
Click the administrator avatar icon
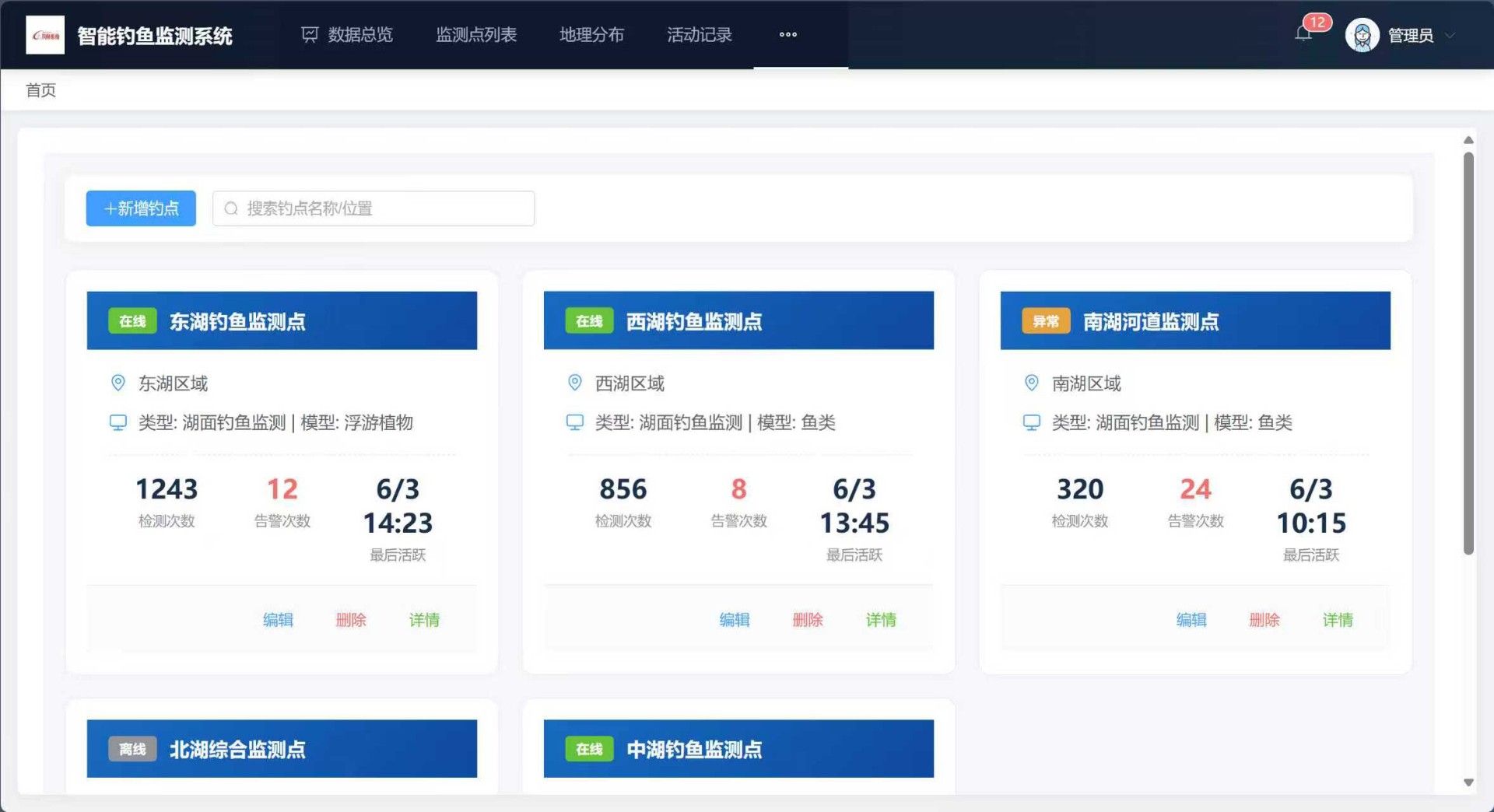1362,36
